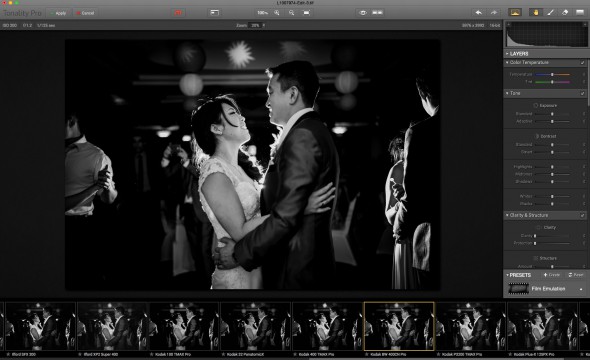The image size is (590, 360).
Task: Open the Zoom percentage dropdown
Action: click(257, 25)
